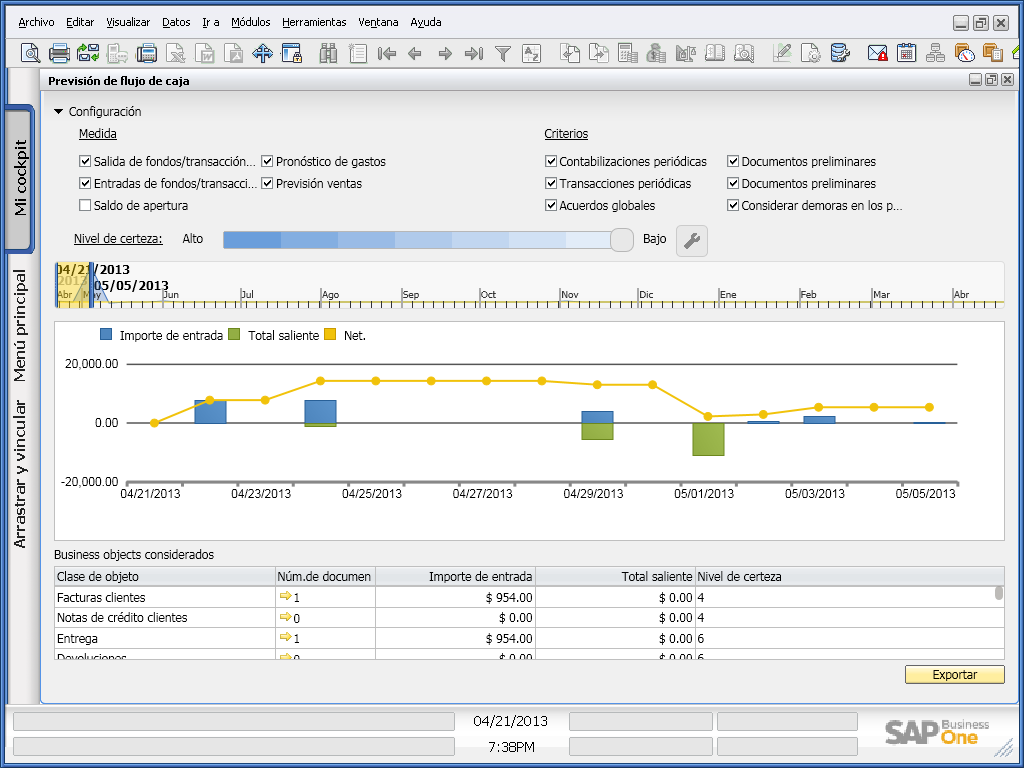Select the Clase de objeto column header
1024x768 pixels.
coord(165,576)
